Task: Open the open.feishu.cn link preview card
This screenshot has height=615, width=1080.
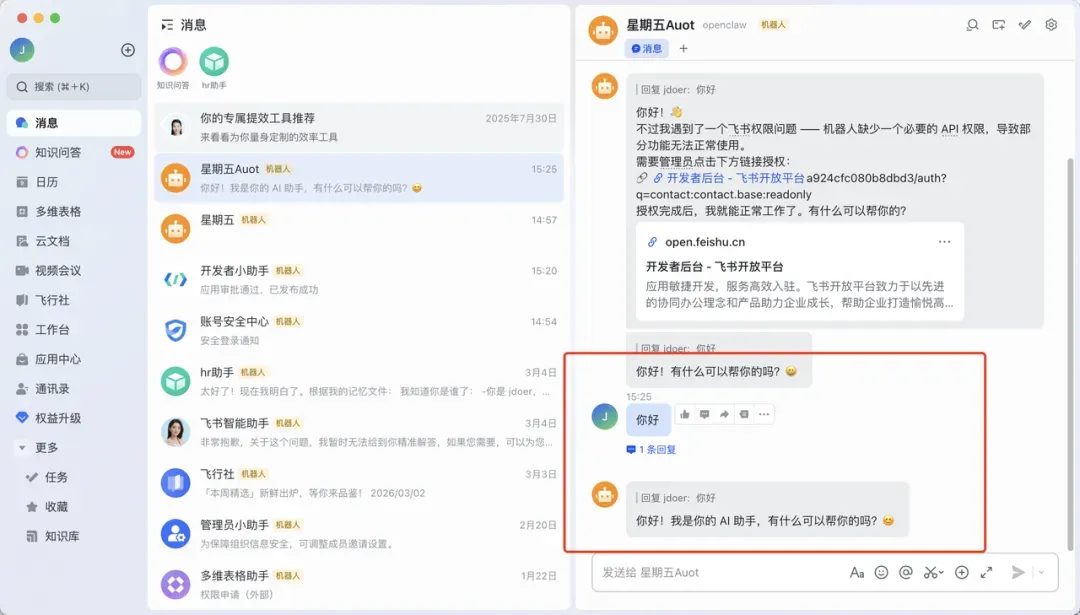Action: pos(800,271)
